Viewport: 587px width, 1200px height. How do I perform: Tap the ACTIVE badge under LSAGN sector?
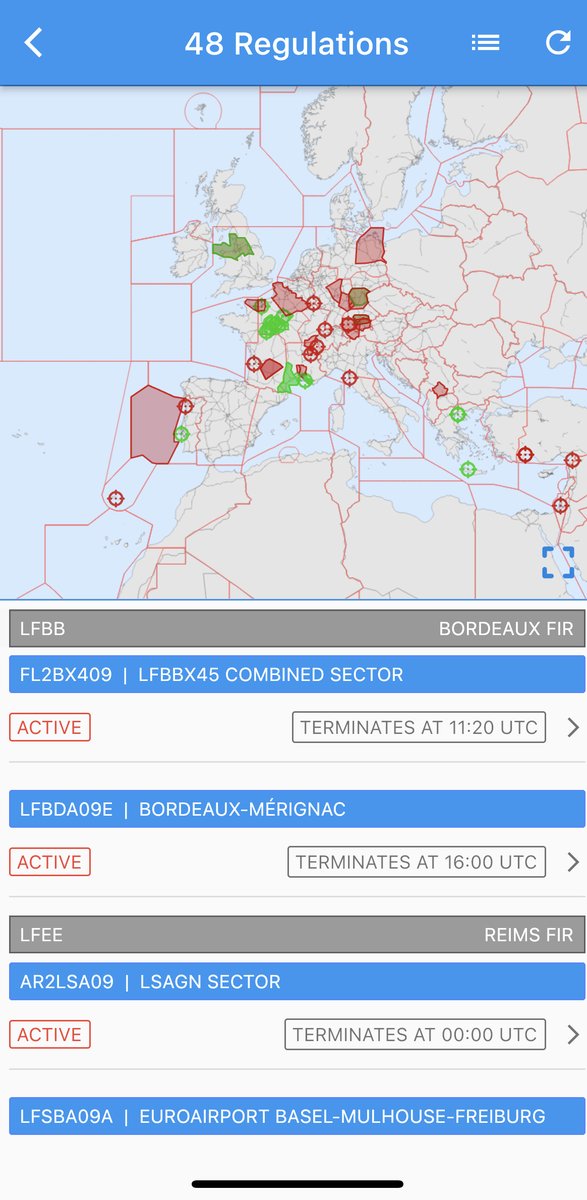(50, 1034)
